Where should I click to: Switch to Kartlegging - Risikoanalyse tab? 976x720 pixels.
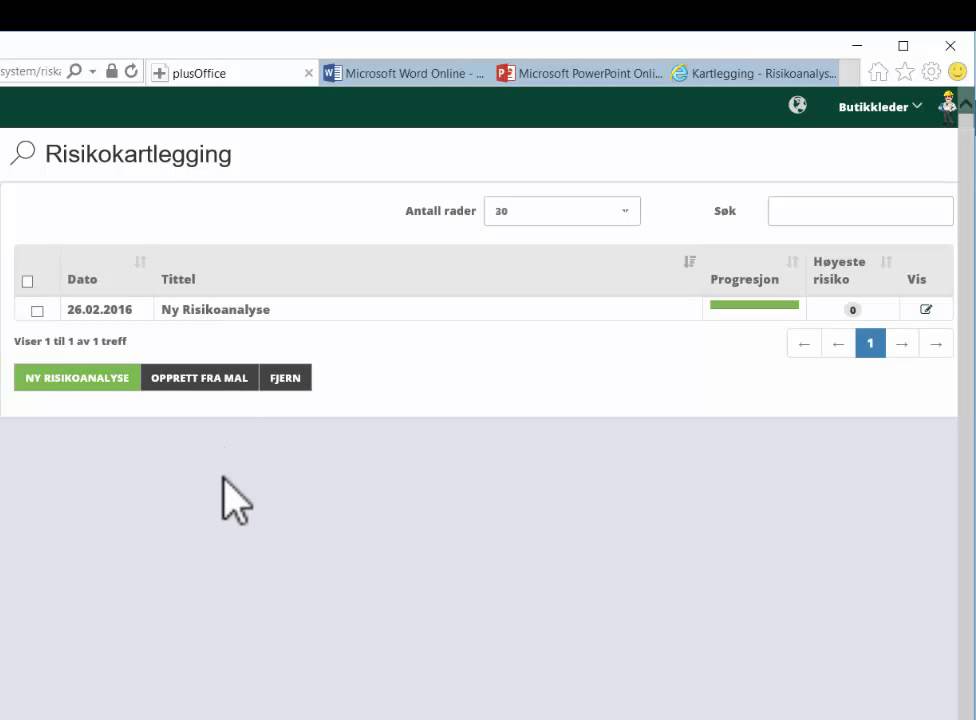pyautogui.click(x=754, y=73)
